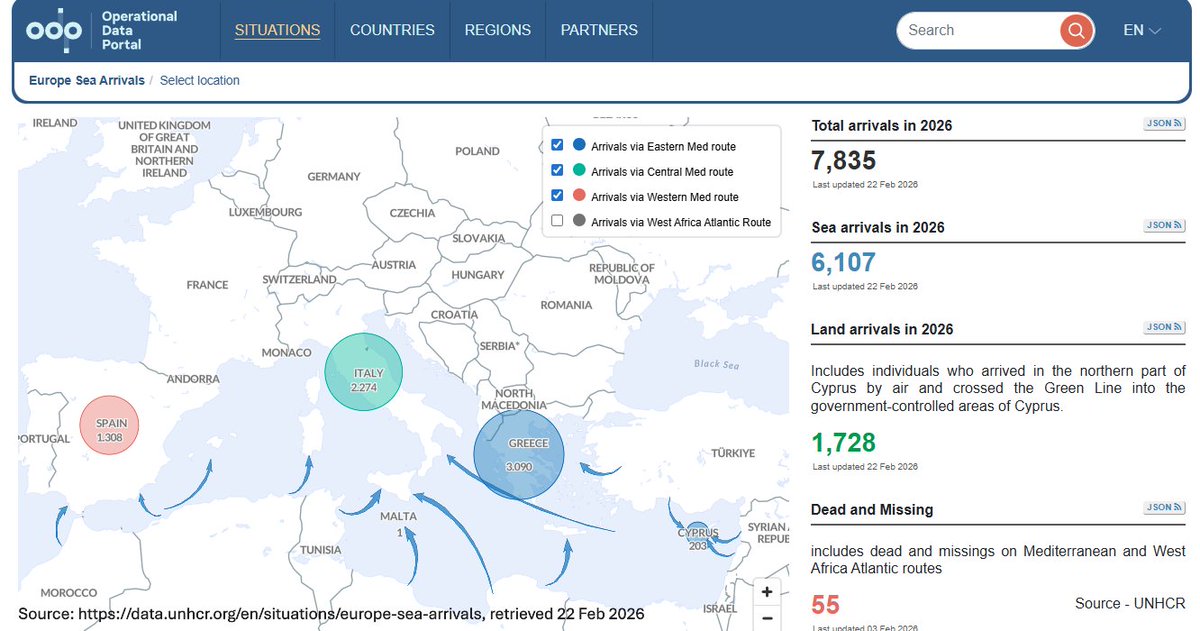Click the Land arrivals in 2026 heading

point(882,329)
